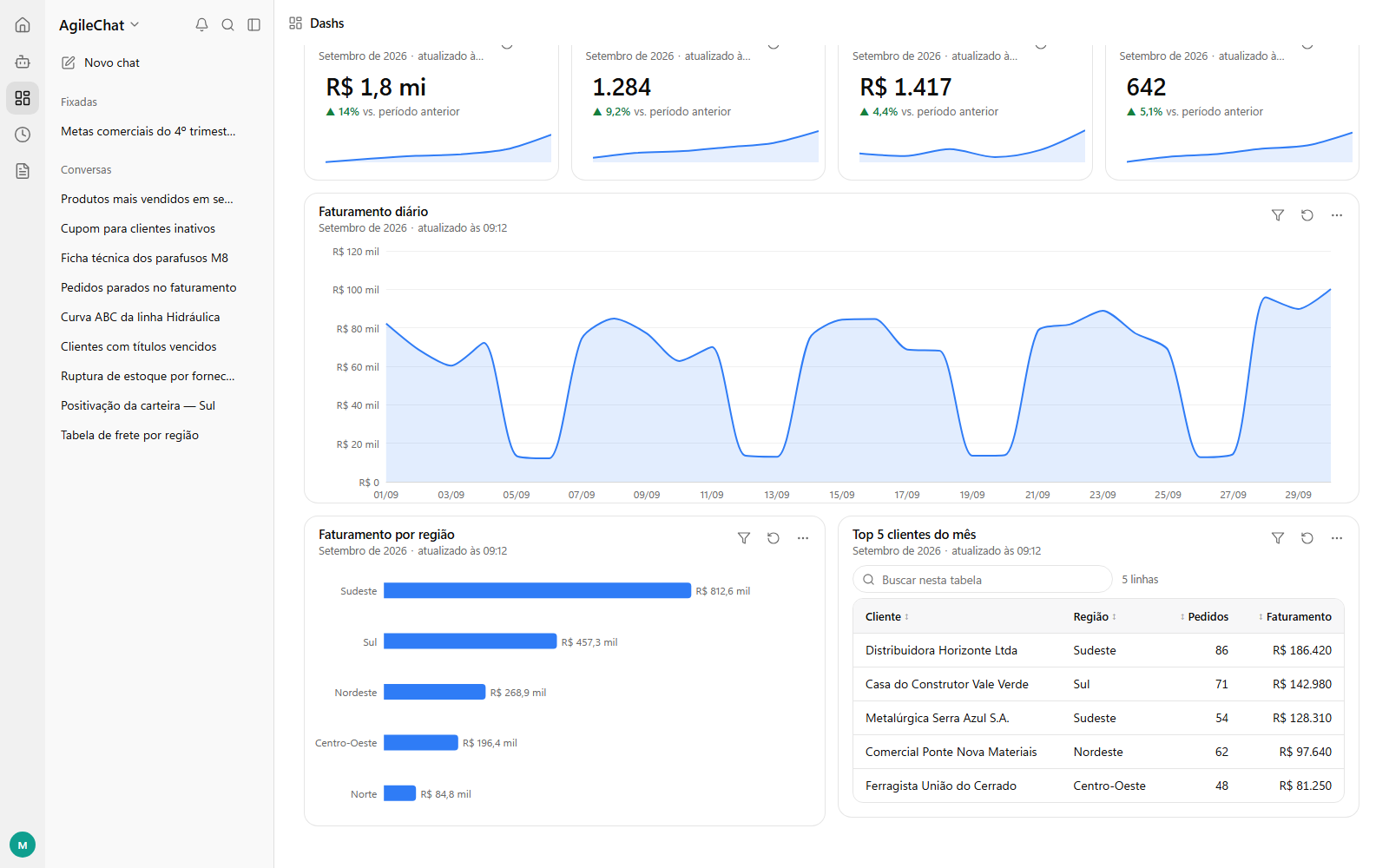Click the 'R$ 142.980' faturamento value
Viewport: 1389px width, 868px height.
[1302, 684]
